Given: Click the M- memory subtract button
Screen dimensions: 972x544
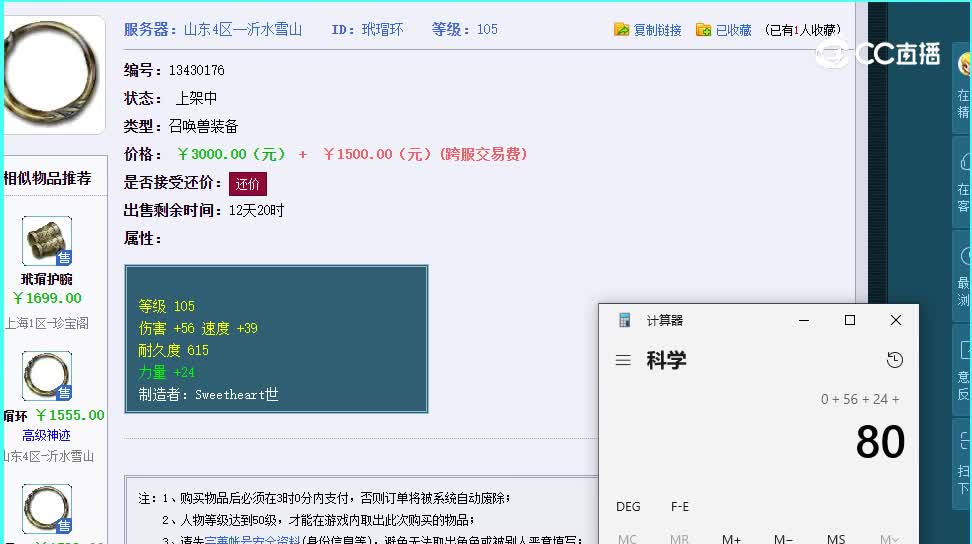Looking at the screenshot, I should coord(784,540).
